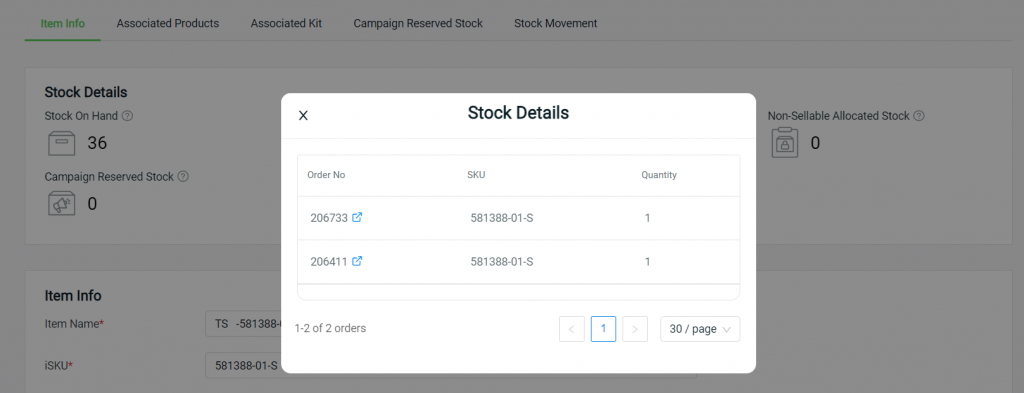This screenshot has width=1024, height=393.
Task: Click help icon beside Stock On Hand
Action: pyautogui.click(x=127, y=116)
